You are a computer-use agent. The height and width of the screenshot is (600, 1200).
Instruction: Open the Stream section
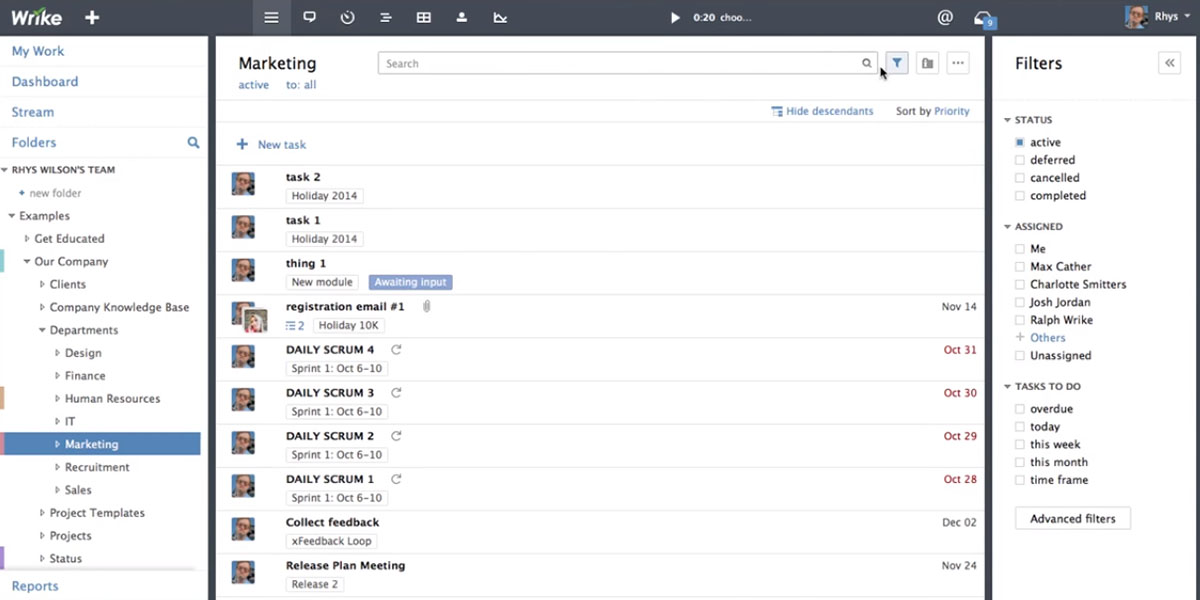(x=33, y=112)
